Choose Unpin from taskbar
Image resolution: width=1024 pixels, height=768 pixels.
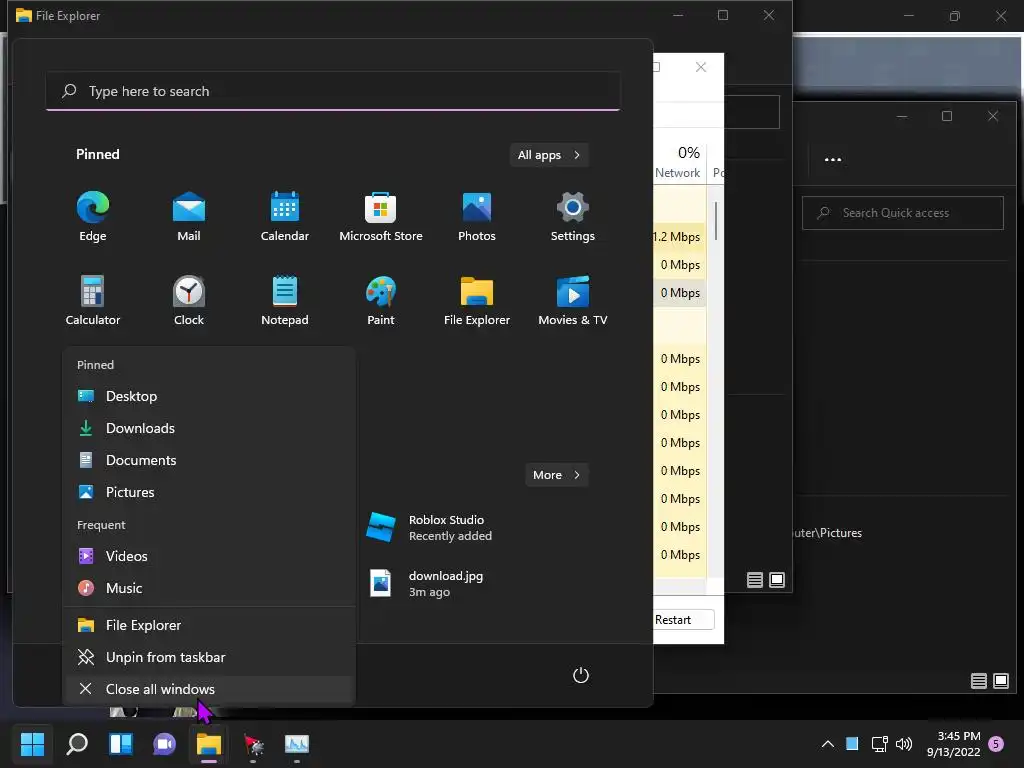click(209, 658)
